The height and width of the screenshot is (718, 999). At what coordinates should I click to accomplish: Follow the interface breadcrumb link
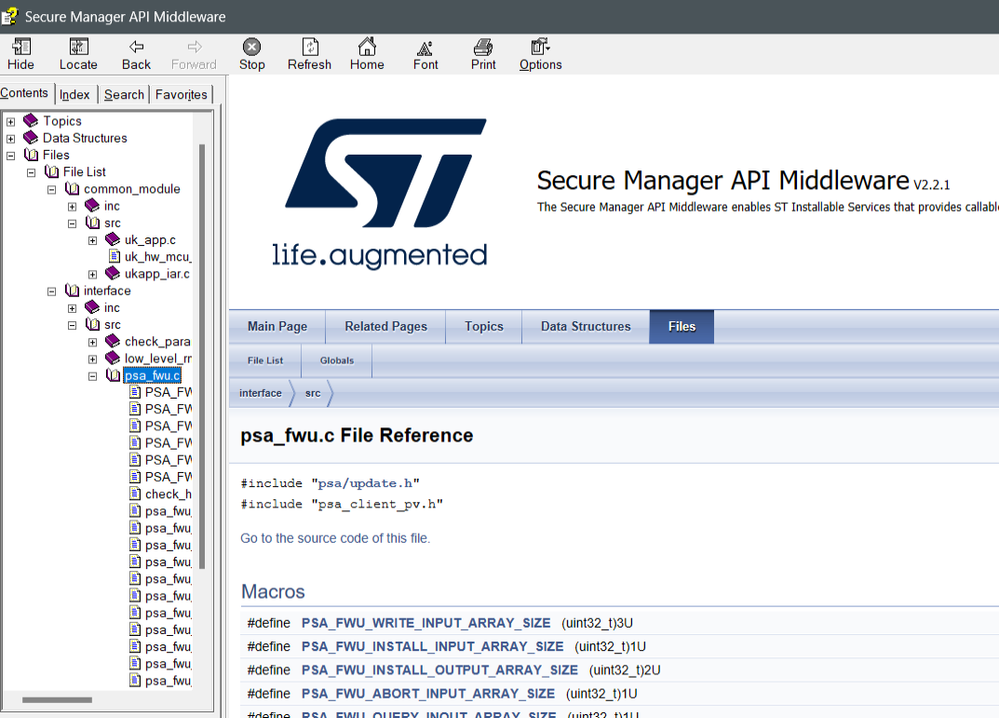pyautogui.click(x=260, y=393)
